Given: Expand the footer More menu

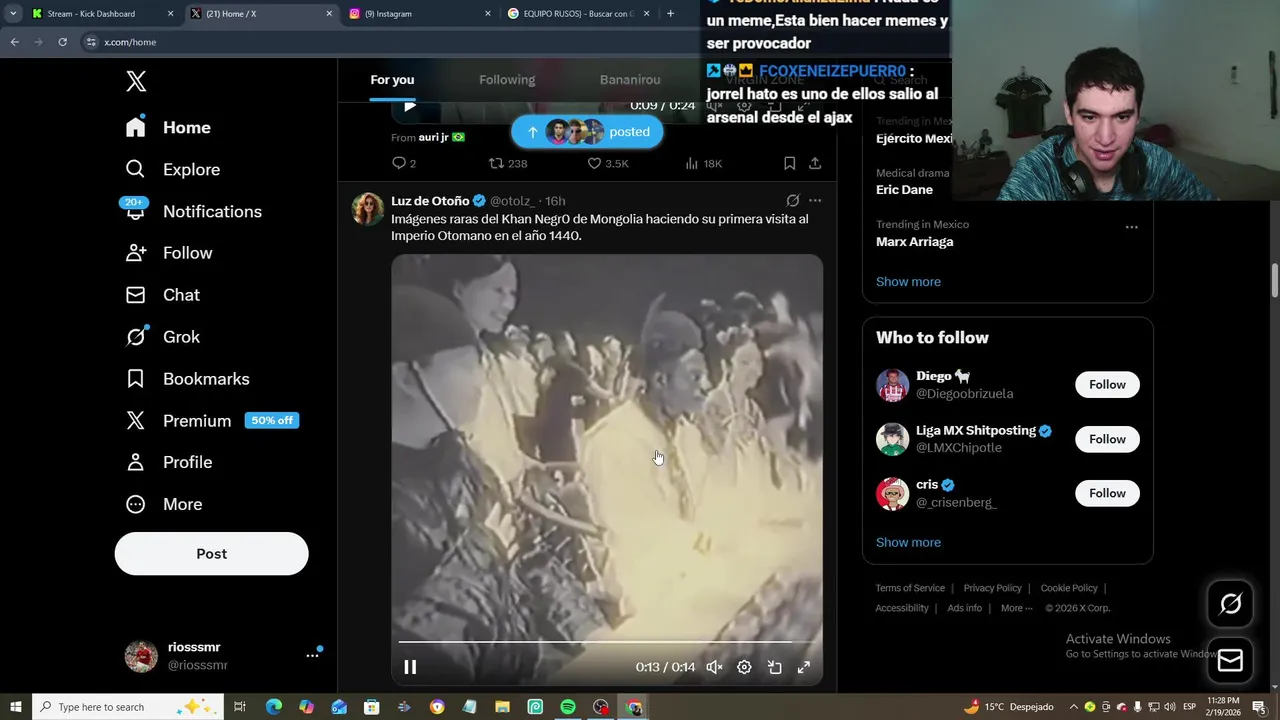Looking at the screenshot, I should (x=1016, y=608).
